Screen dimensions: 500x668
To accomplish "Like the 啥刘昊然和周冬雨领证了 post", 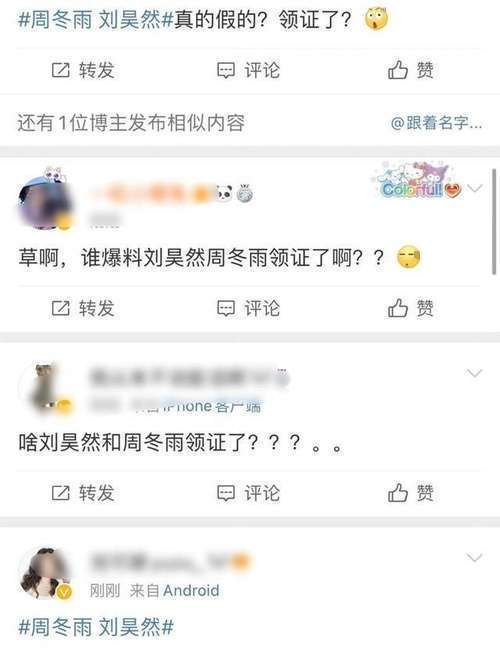I will 411,493.
